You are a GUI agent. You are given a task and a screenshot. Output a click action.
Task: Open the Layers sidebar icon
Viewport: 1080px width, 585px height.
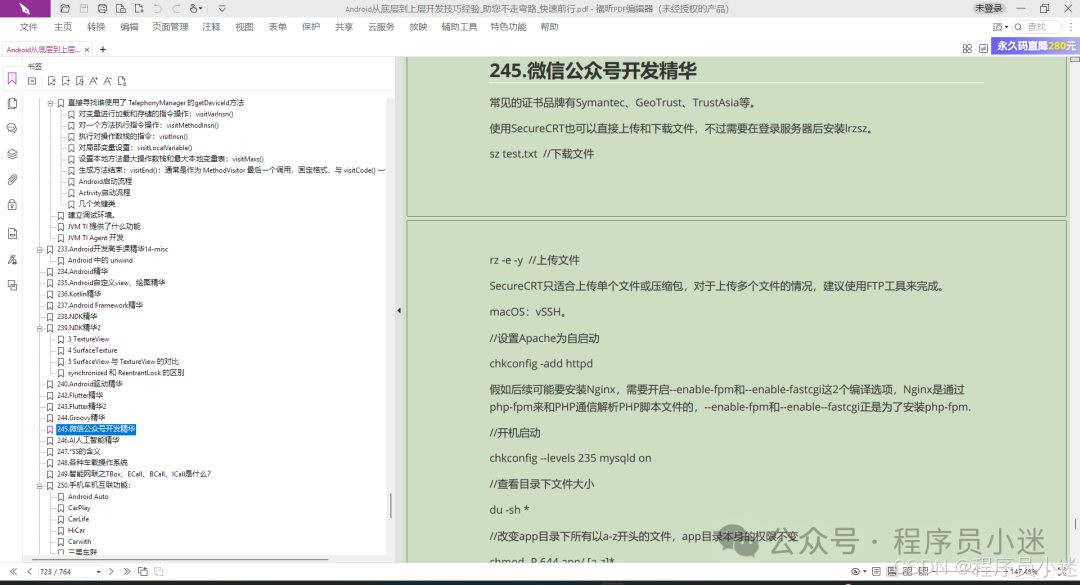[12, 154]
